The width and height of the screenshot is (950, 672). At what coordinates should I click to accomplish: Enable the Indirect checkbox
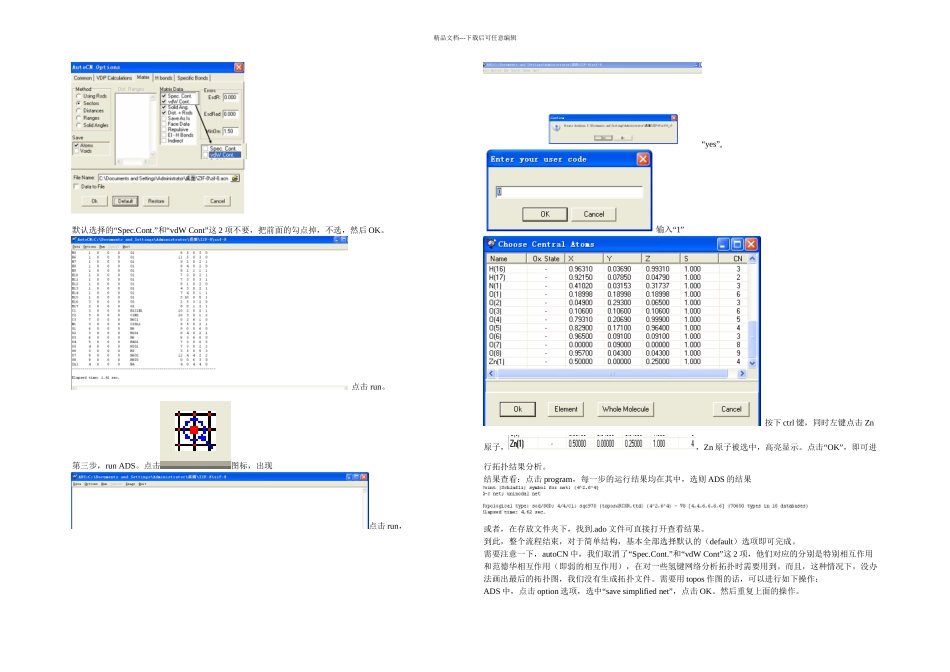[164, 141]
